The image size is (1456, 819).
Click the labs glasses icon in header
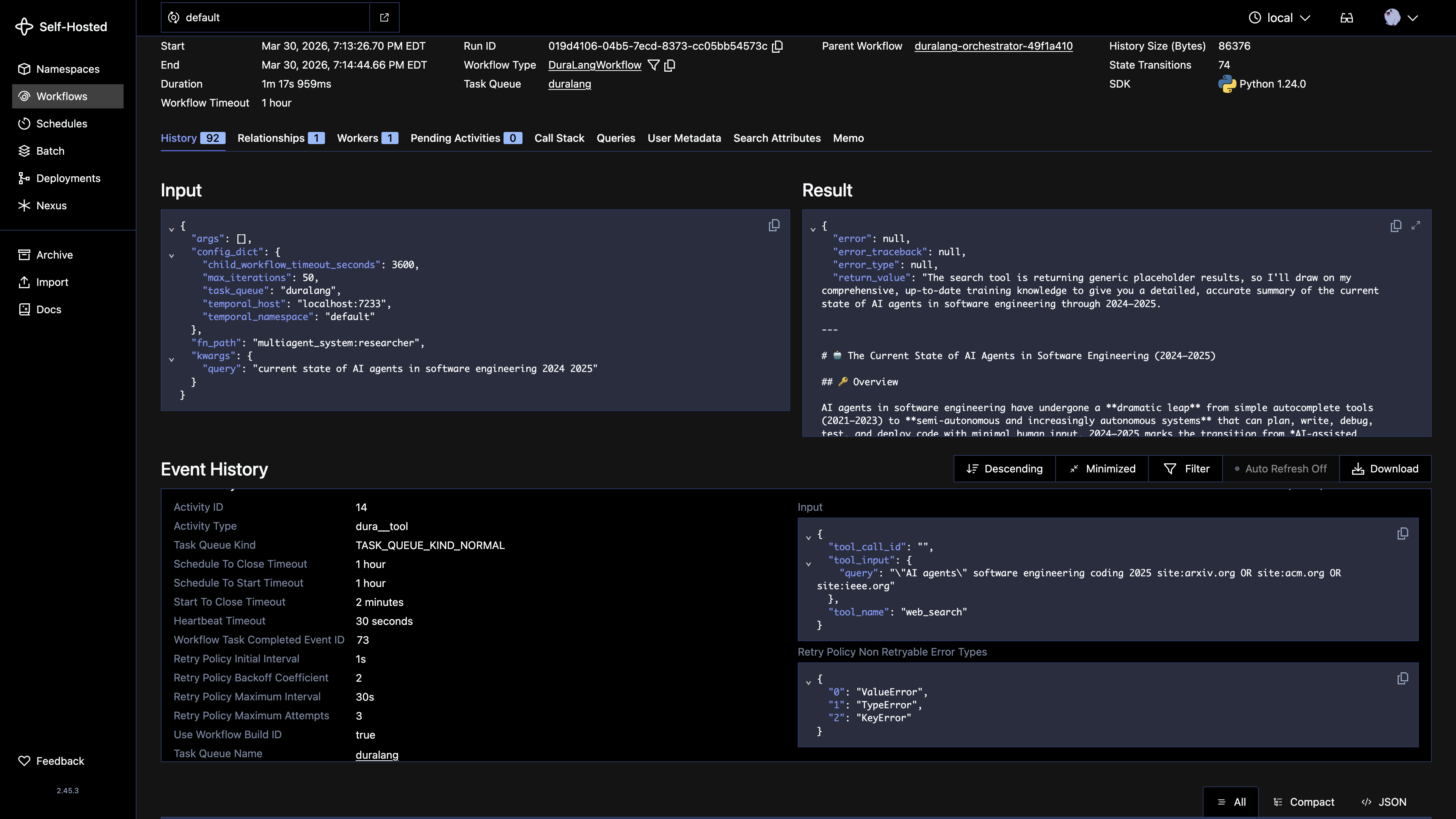tap(1346, 17)
